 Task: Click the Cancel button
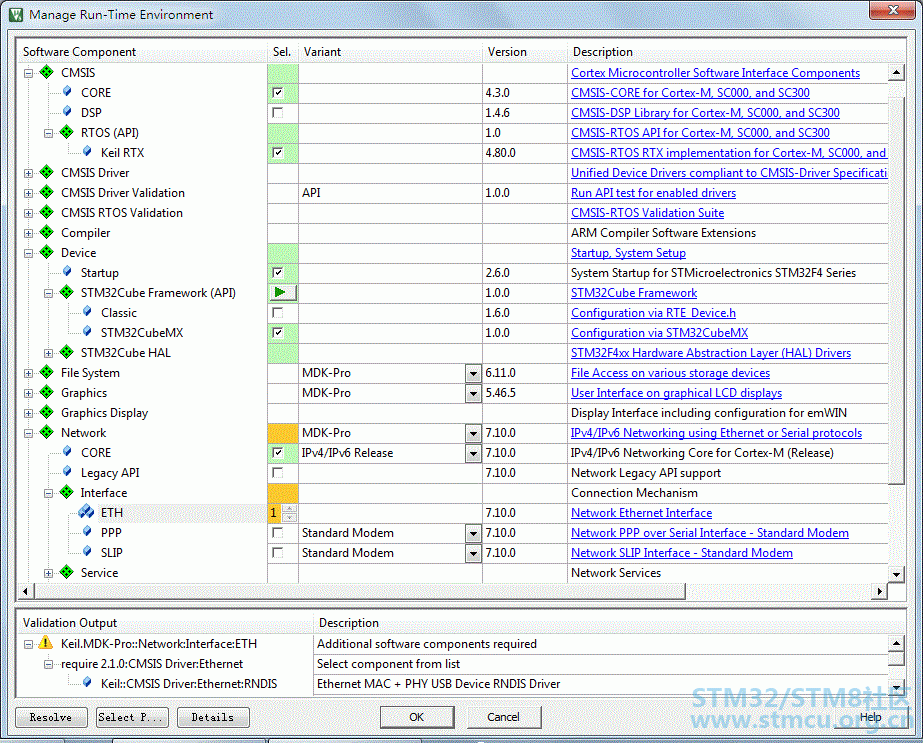click(x=503, y=717)
